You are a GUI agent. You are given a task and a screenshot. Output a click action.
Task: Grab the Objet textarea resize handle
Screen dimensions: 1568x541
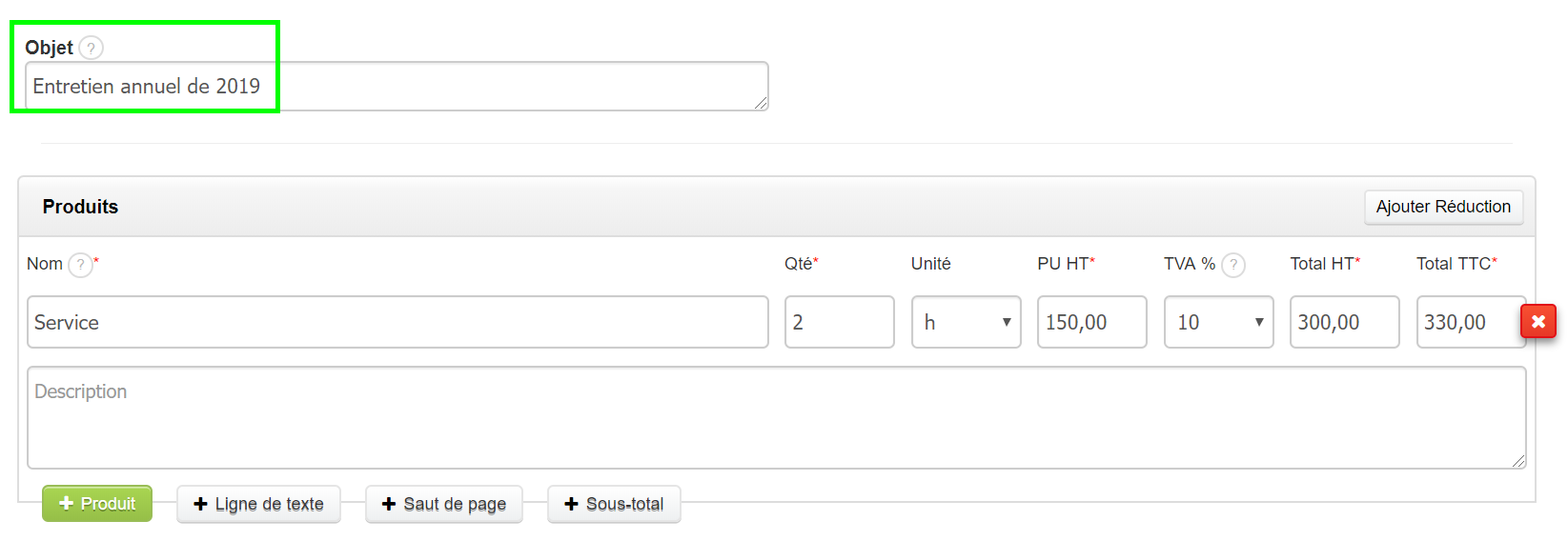tap(761, 103)
